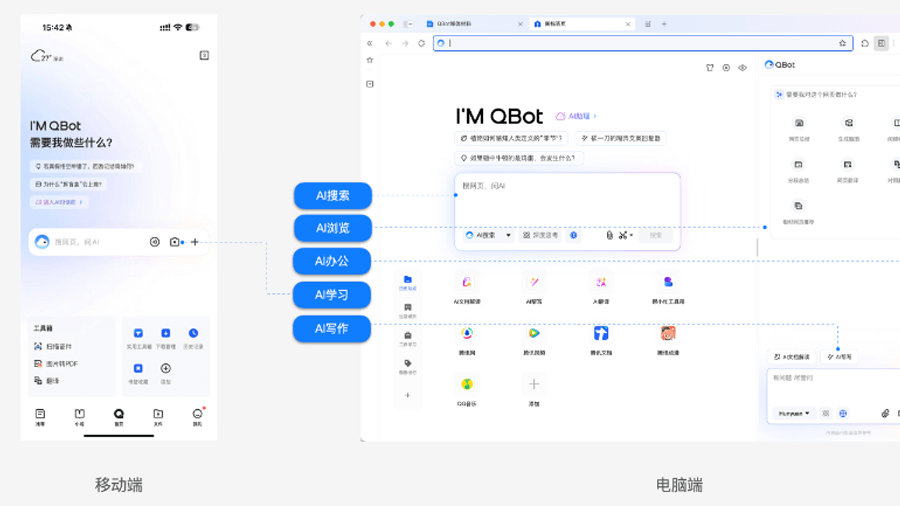
Task: Open 历史记录 clock icon on mobile
Action: [x=193, y=338]
